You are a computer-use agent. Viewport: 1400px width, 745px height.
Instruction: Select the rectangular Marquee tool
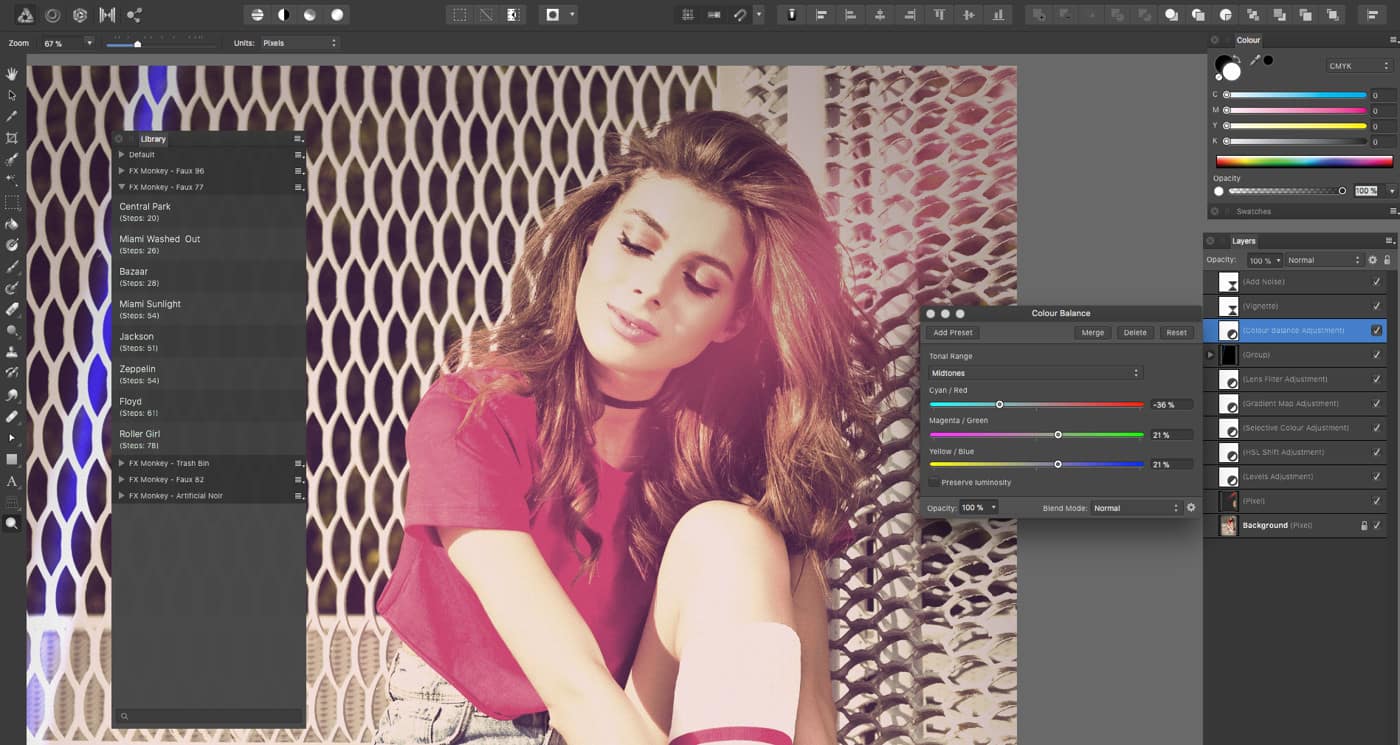(x=12, y=202)
